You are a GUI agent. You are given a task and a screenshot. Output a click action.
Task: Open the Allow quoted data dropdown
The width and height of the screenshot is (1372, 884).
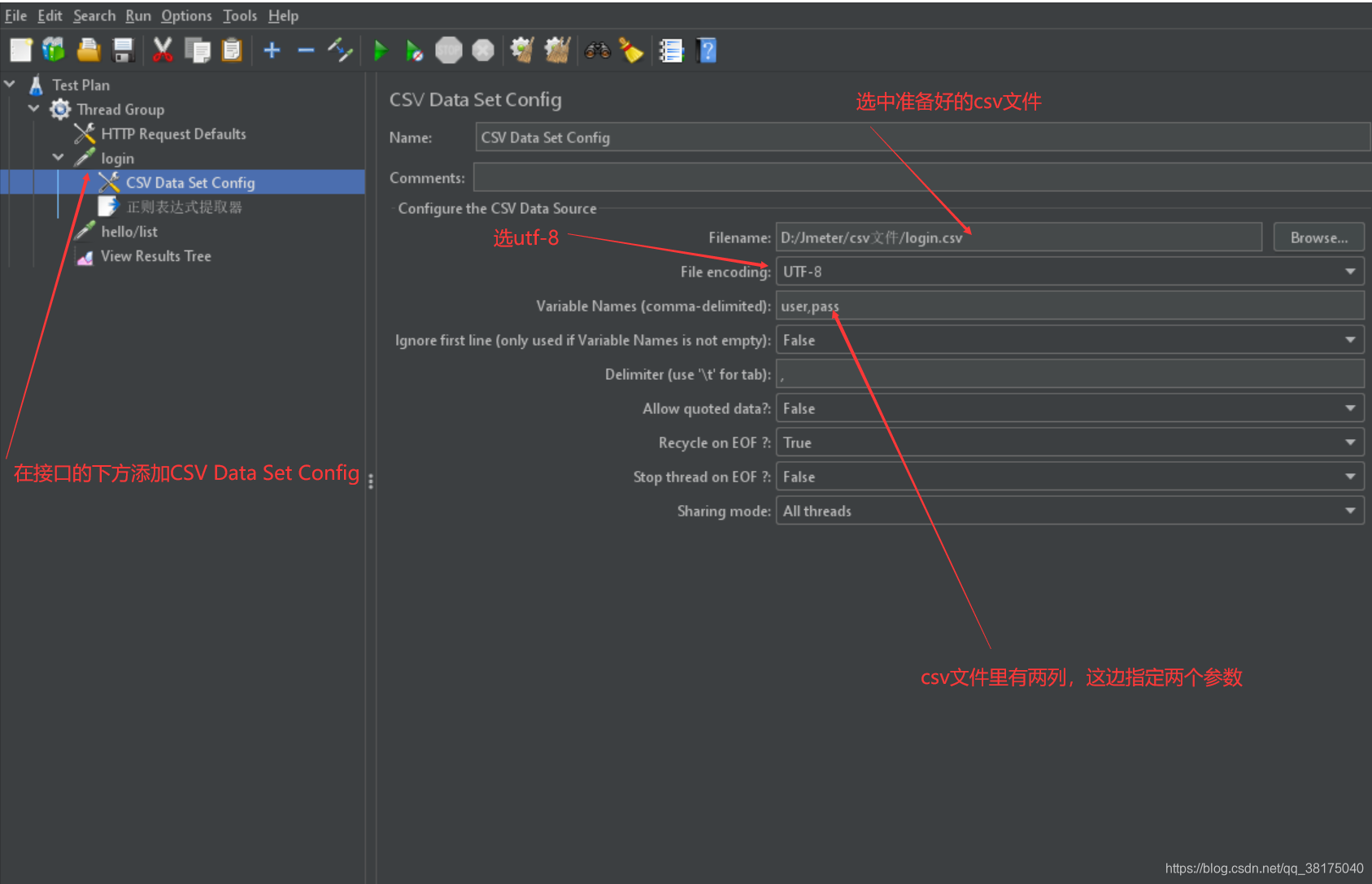1069,408
